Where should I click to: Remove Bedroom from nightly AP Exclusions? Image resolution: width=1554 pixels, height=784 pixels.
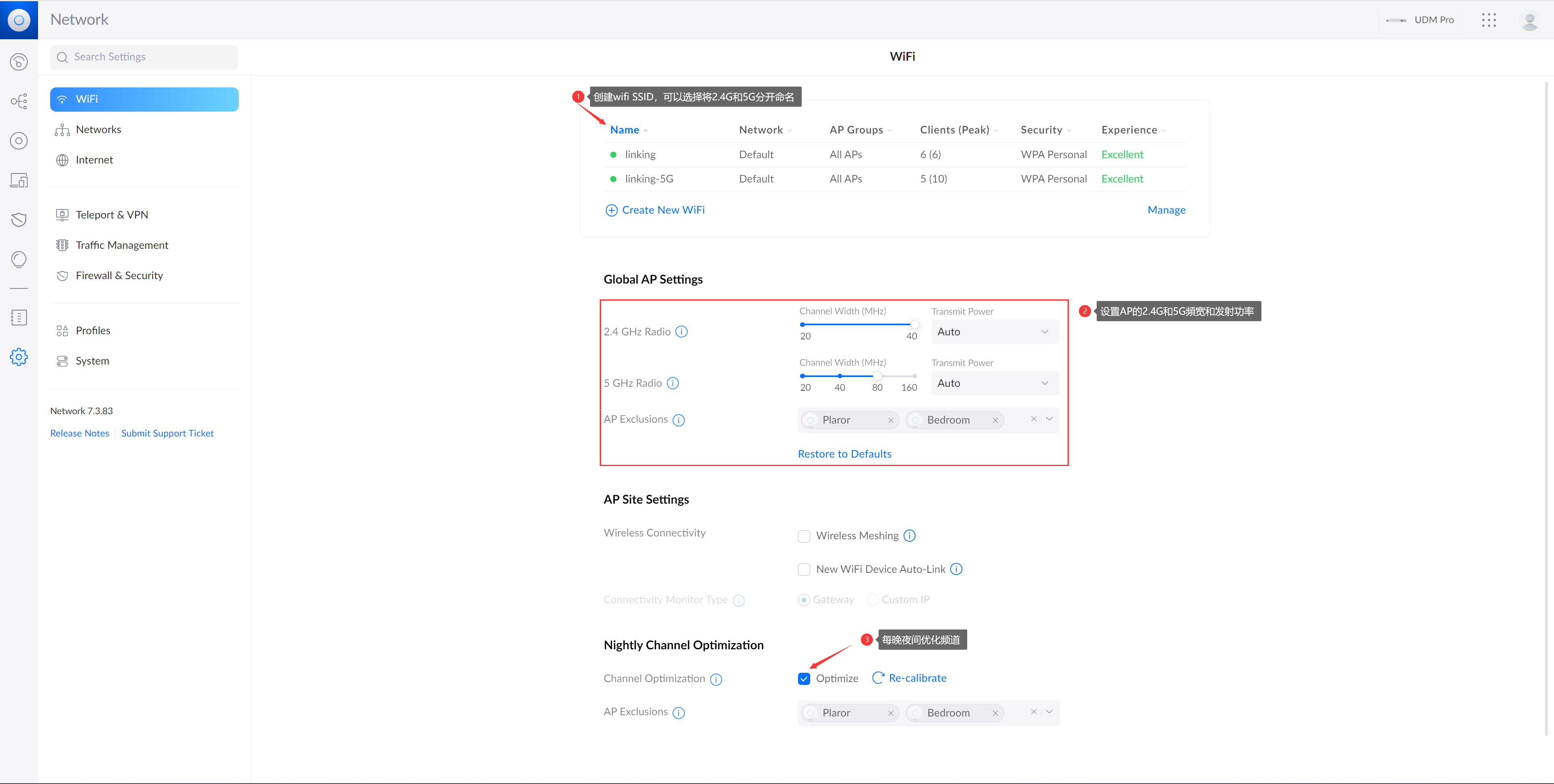coord(996,713)
